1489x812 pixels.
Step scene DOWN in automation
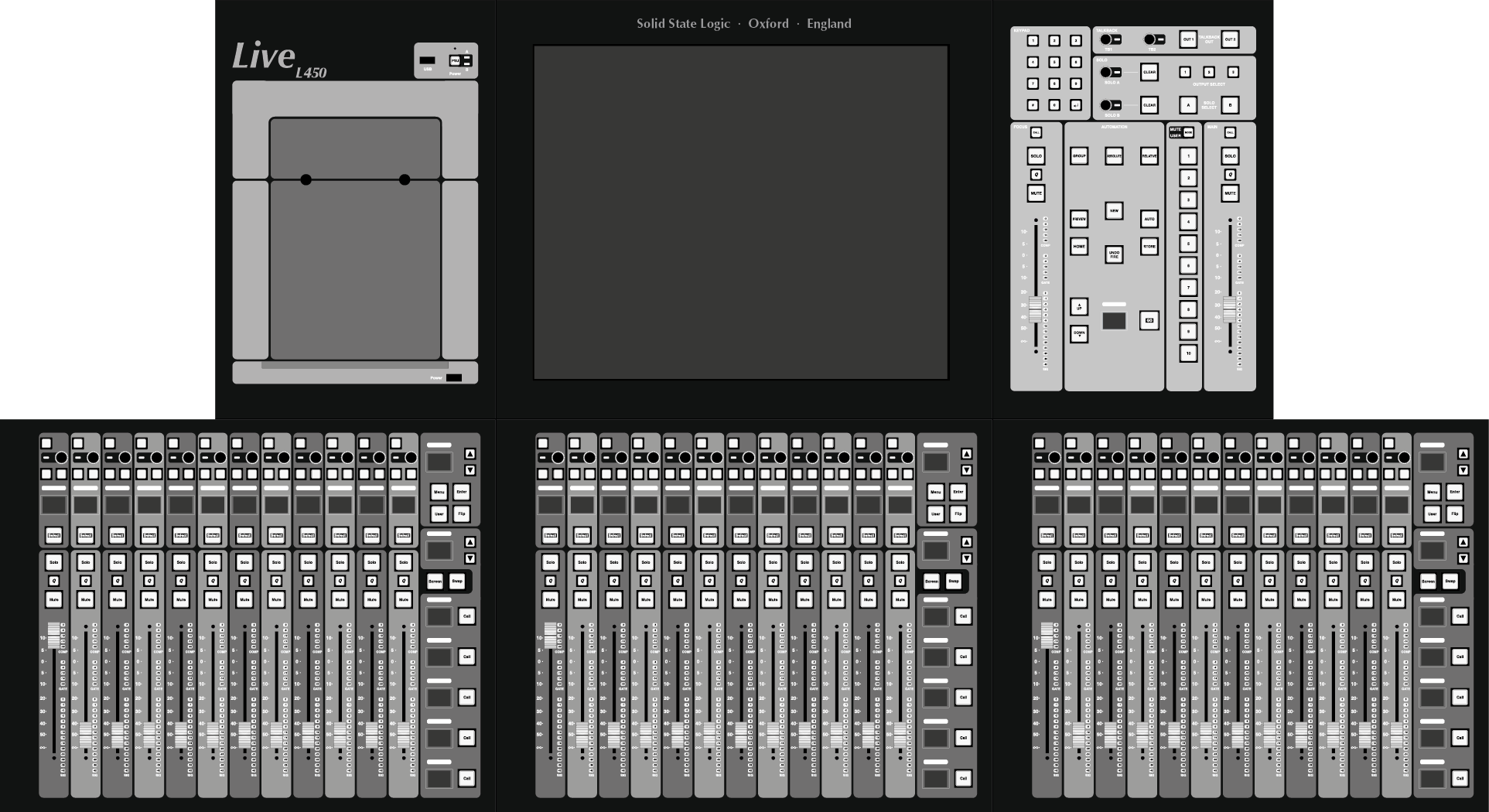coord(1079,334)
